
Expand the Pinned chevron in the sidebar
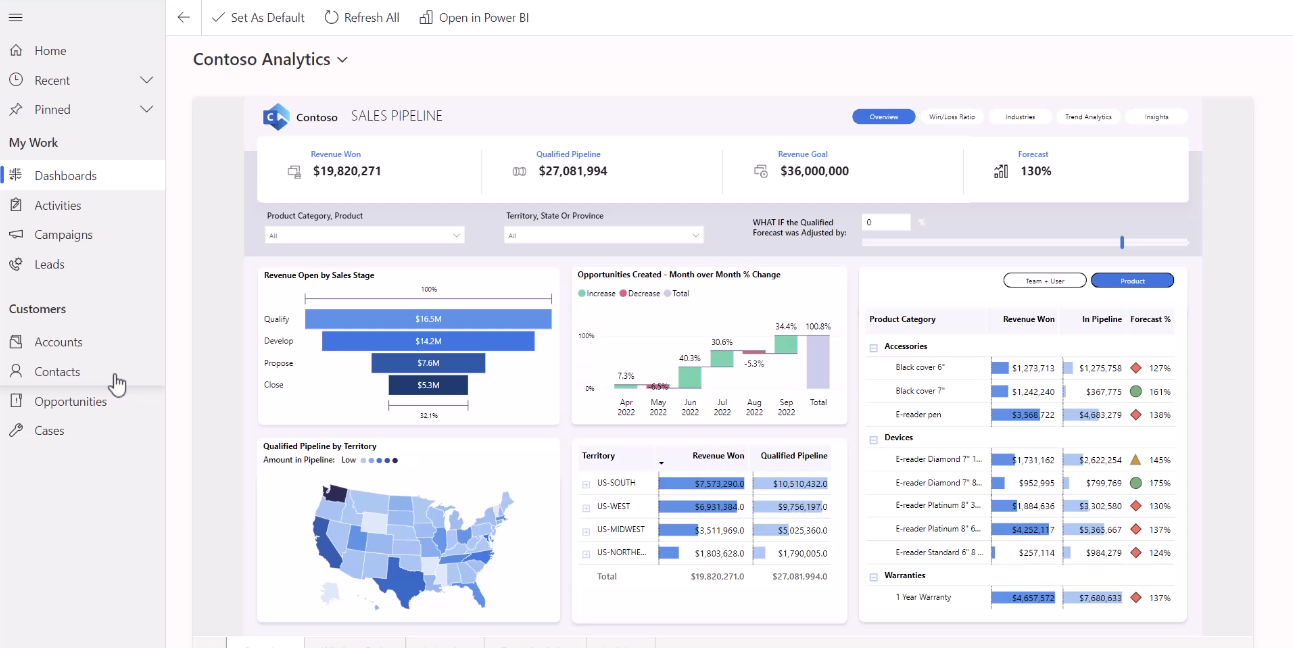click(x=146, y=109)
